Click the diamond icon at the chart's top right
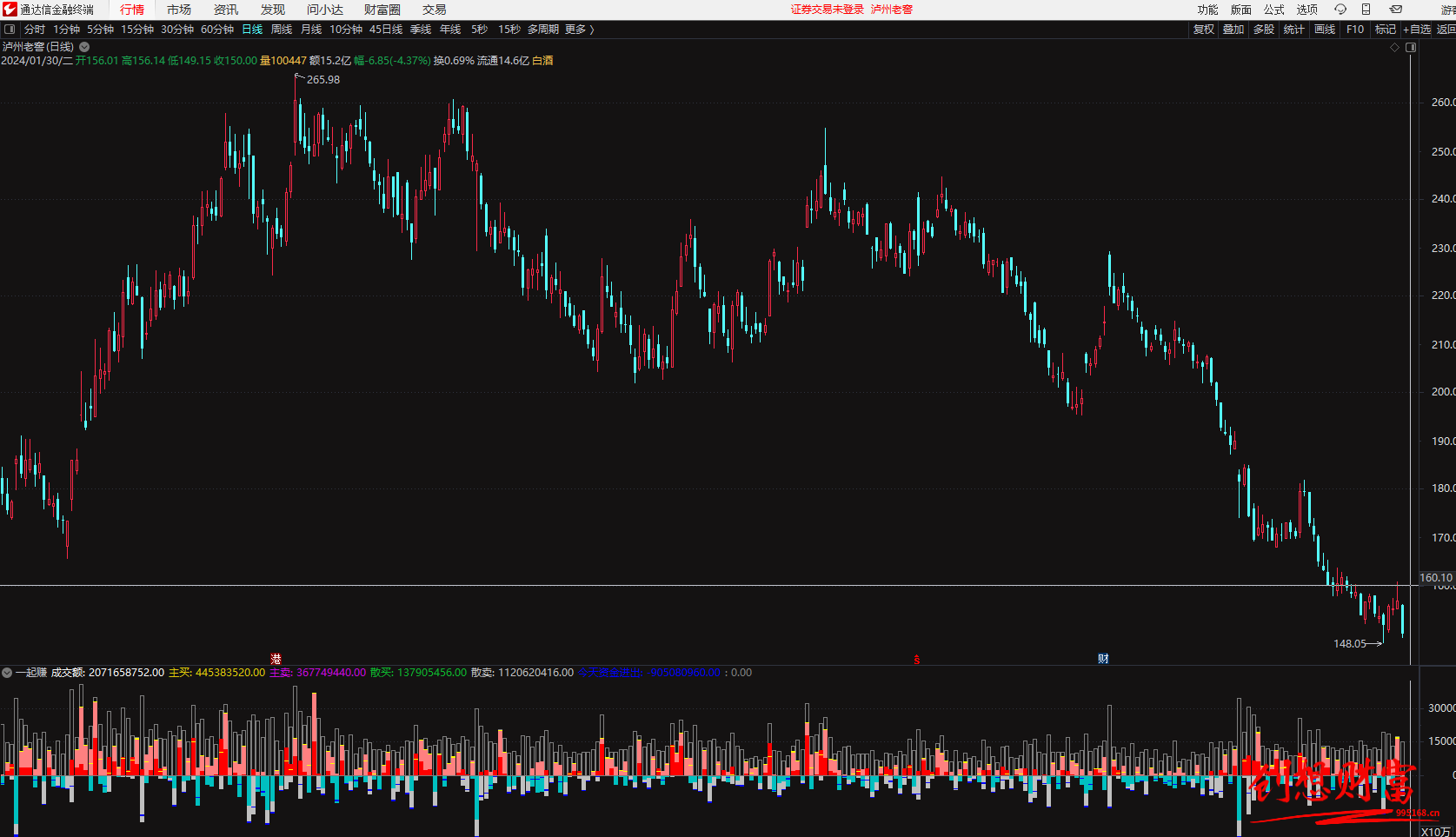This screenshot has height=837, width=1456. [x=1395, y=47]
